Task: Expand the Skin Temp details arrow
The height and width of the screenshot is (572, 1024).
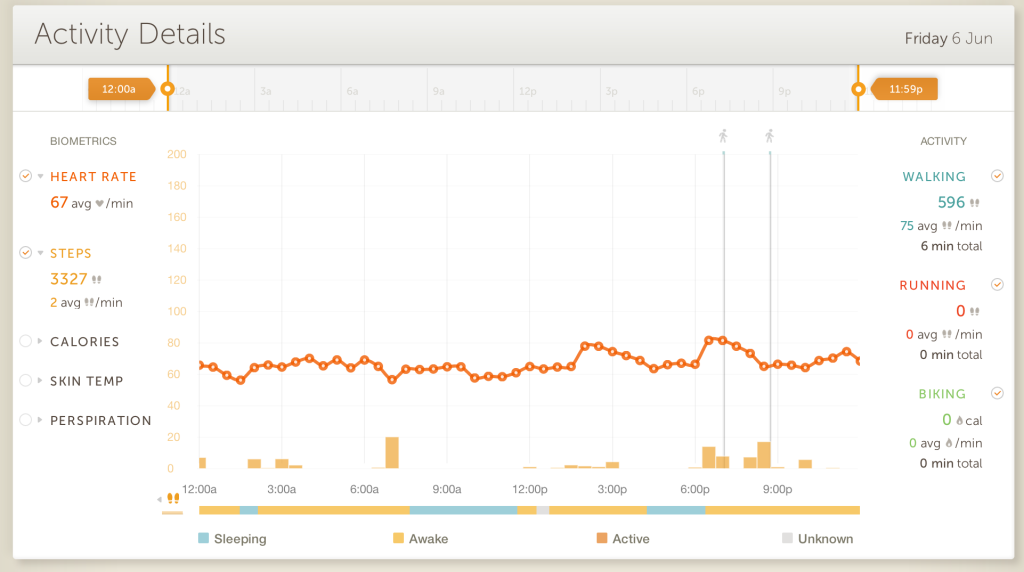Action: (x=40, y=381)
